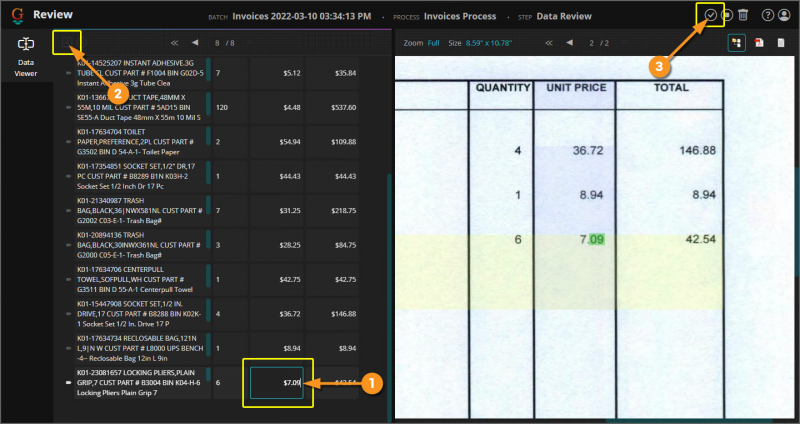Click the trash delete icon
Viewport: 800px width, 424px height.
pyautogui.click(x=743, y=15)
